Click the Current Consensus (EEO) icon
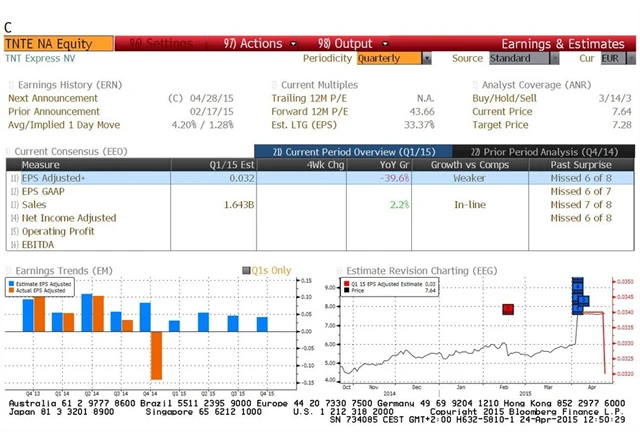This screenshot has width=640, height=432. [x=9, y=151]
